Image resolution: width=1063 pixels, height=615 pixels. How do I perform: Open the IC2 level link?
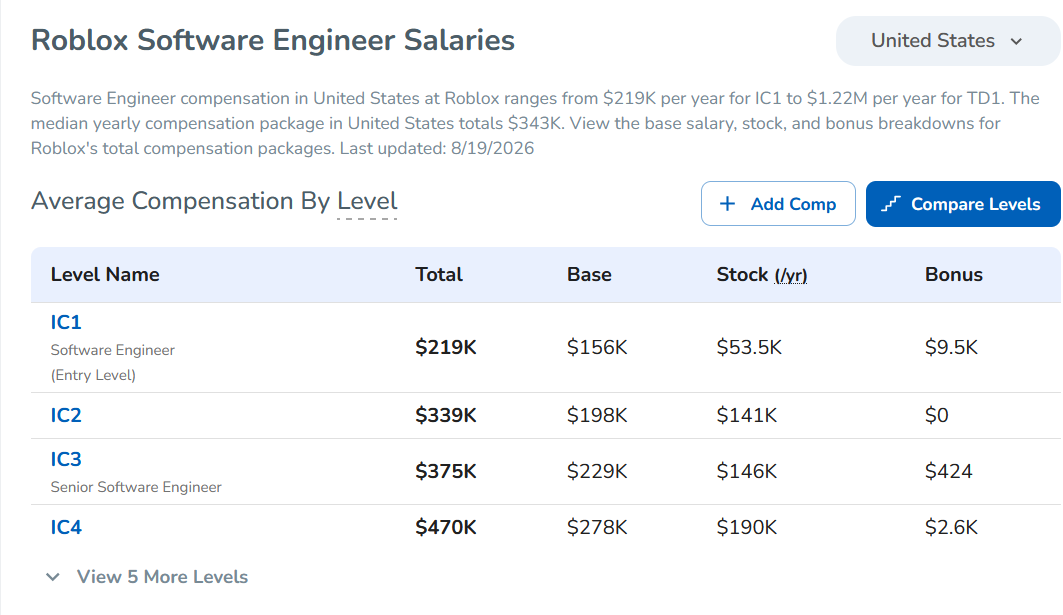(x=66, y=415)
